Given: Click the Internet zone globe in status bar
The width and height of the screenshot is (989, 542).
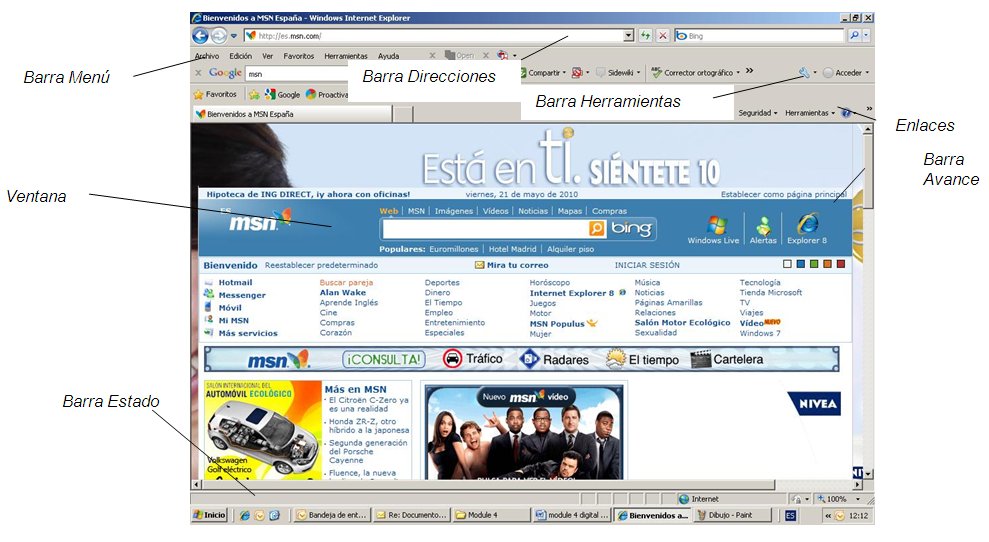Looking at the screenshot, I should pyautogui.click(x=684, y=499).
